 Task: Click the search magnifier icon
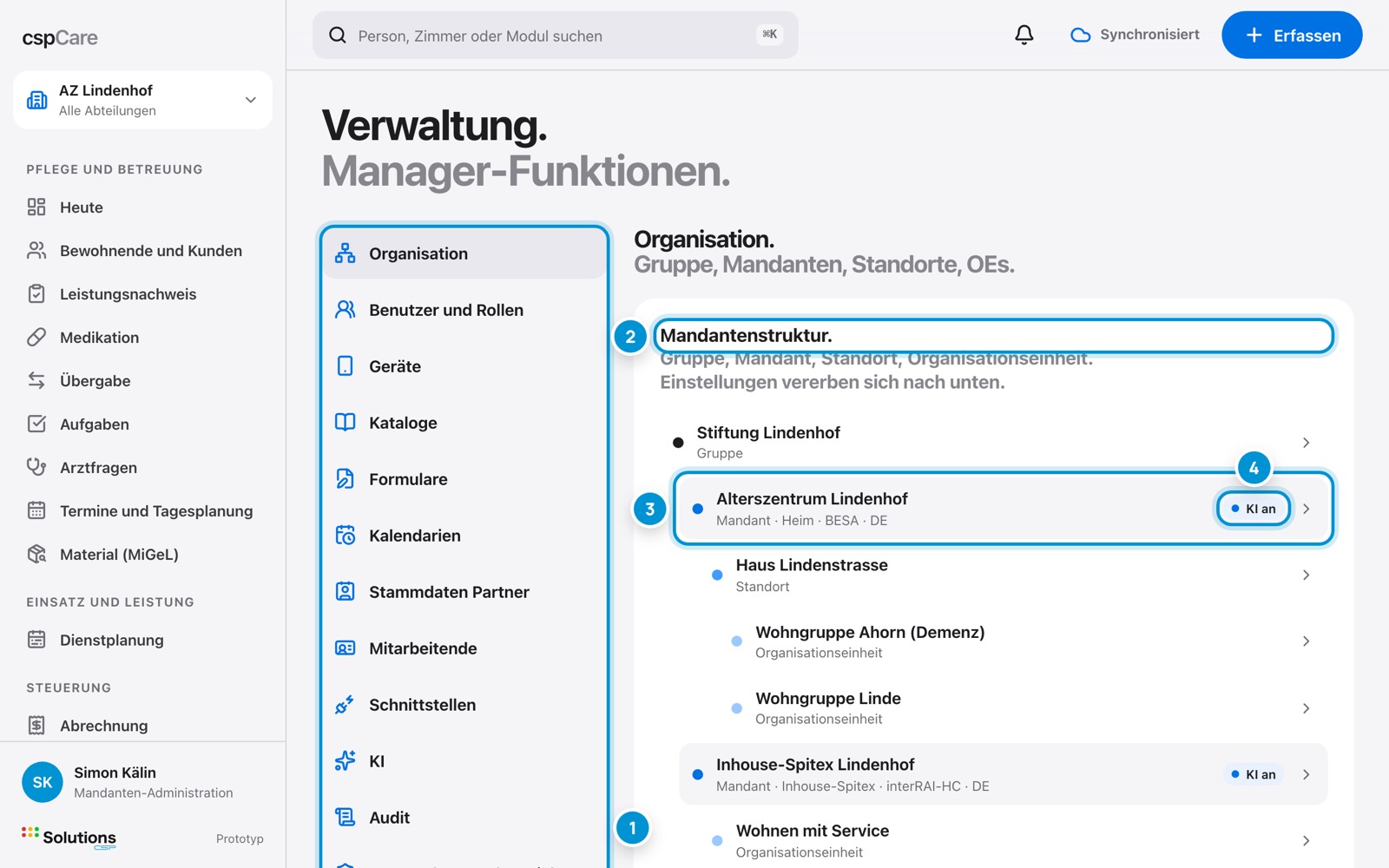338,35
